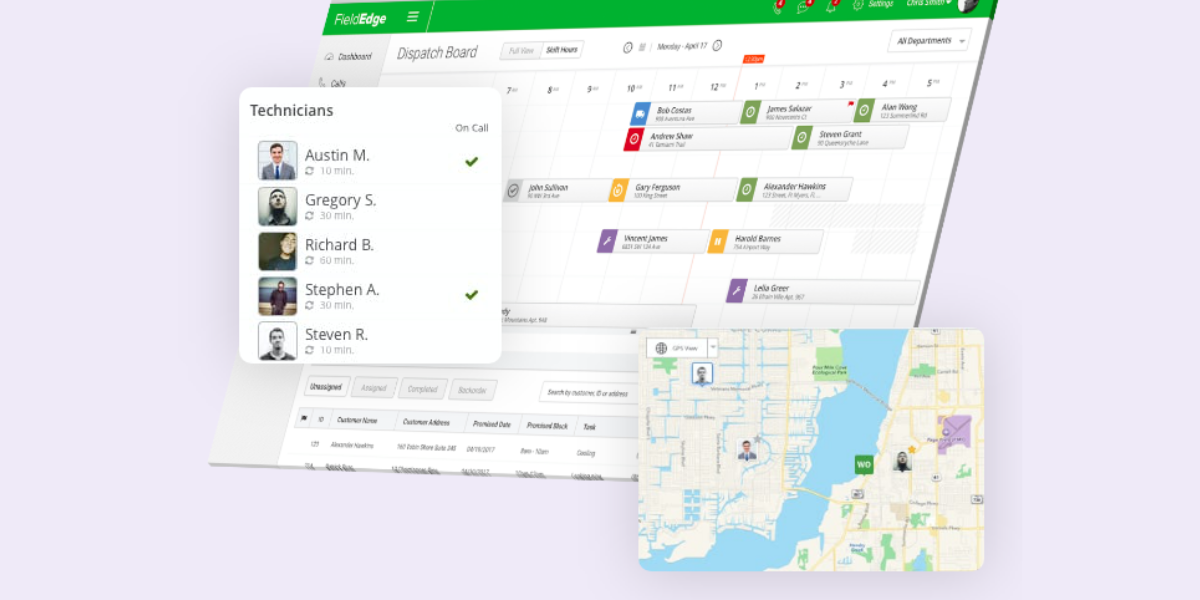Screen dimensions: 1200x600
Task: Switch dispatch view to Full View
Action: pyautogui.click(x=520, y=50)
